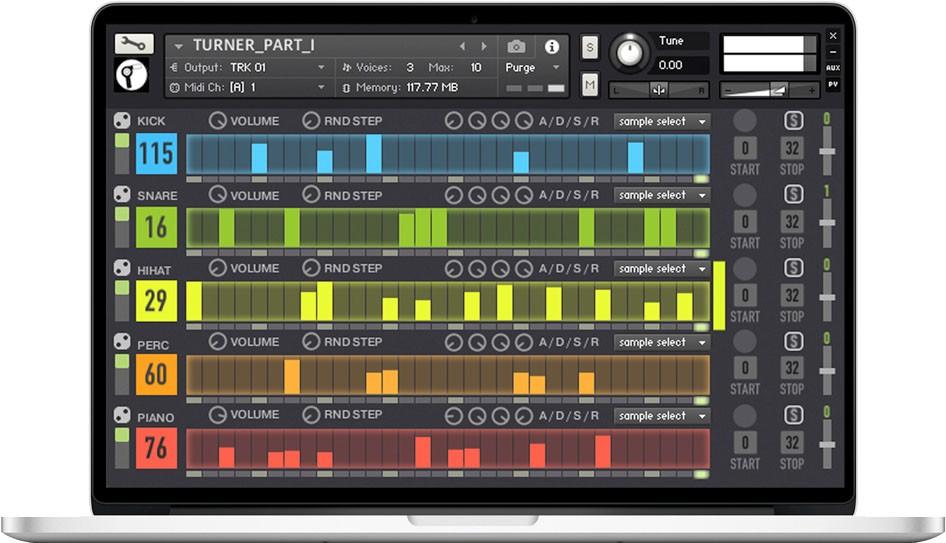The height and width of the screenshot is (543, 946).
Task: Randomize the HIHAT row using dice
Action: [x=122, y=268]
